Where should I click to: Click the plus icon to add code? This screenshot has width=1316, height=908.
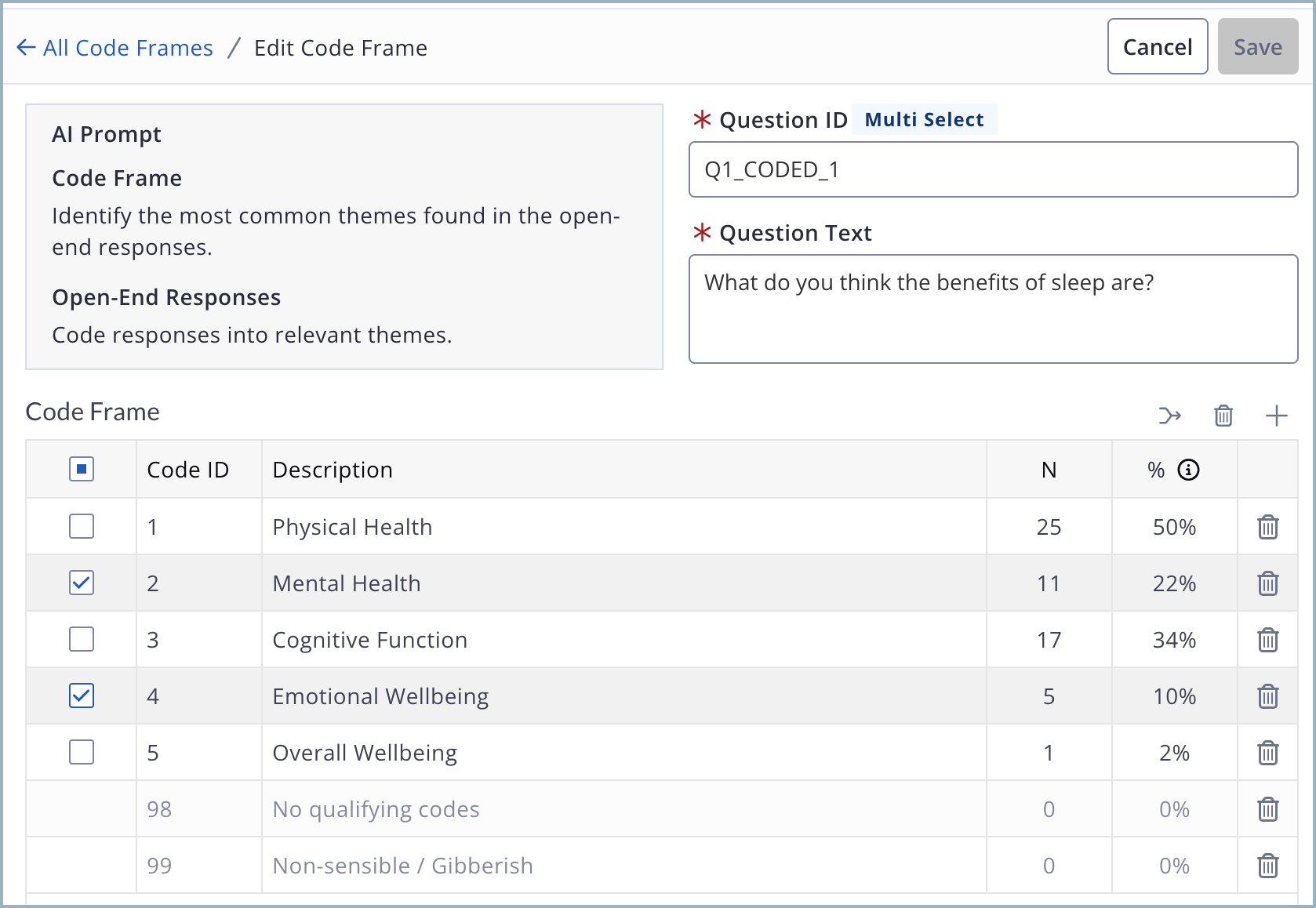1277,416
